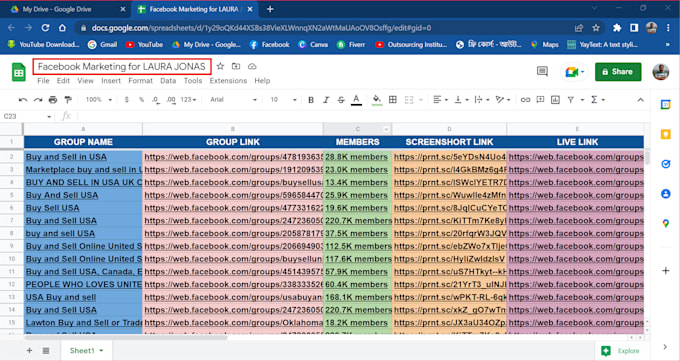This screenshot has width=680, height=361.
Task: Format as percent icon
Action: click(x=141, y=100)
